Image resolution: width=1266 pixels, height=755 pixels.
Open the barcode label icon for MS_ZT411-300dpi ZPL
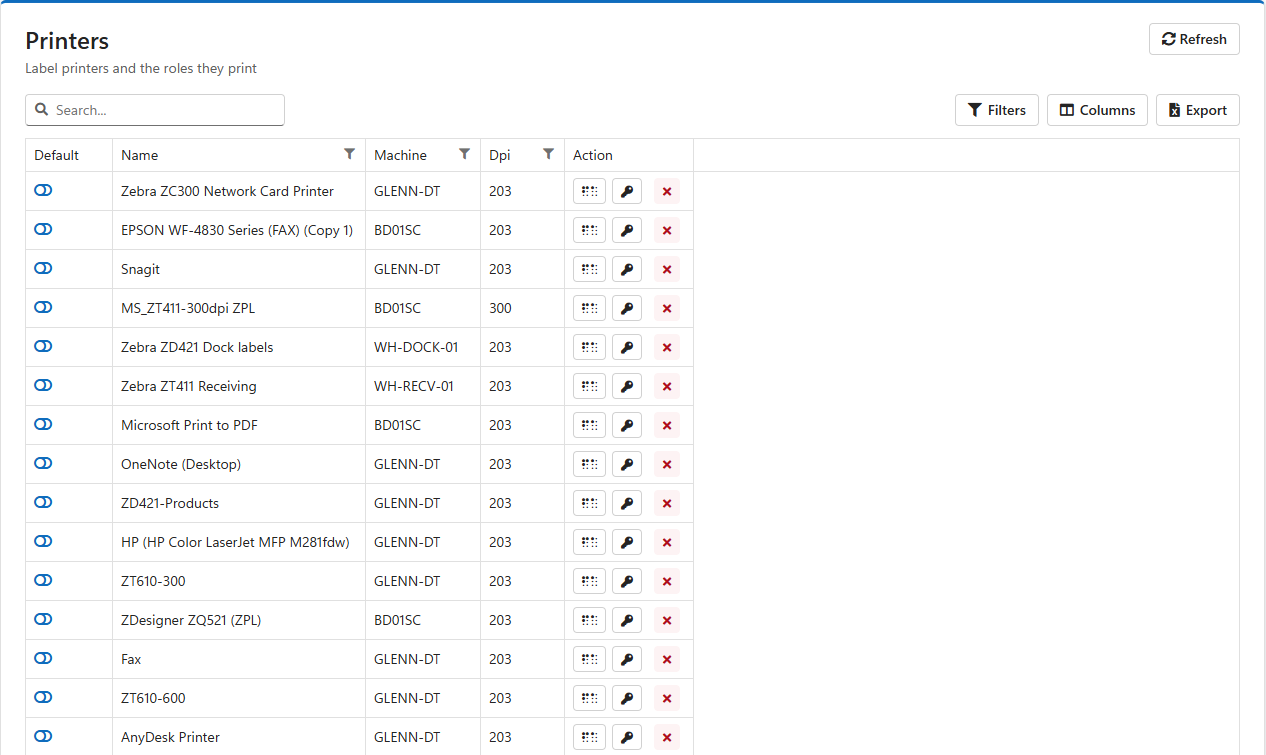coord(589,308)
